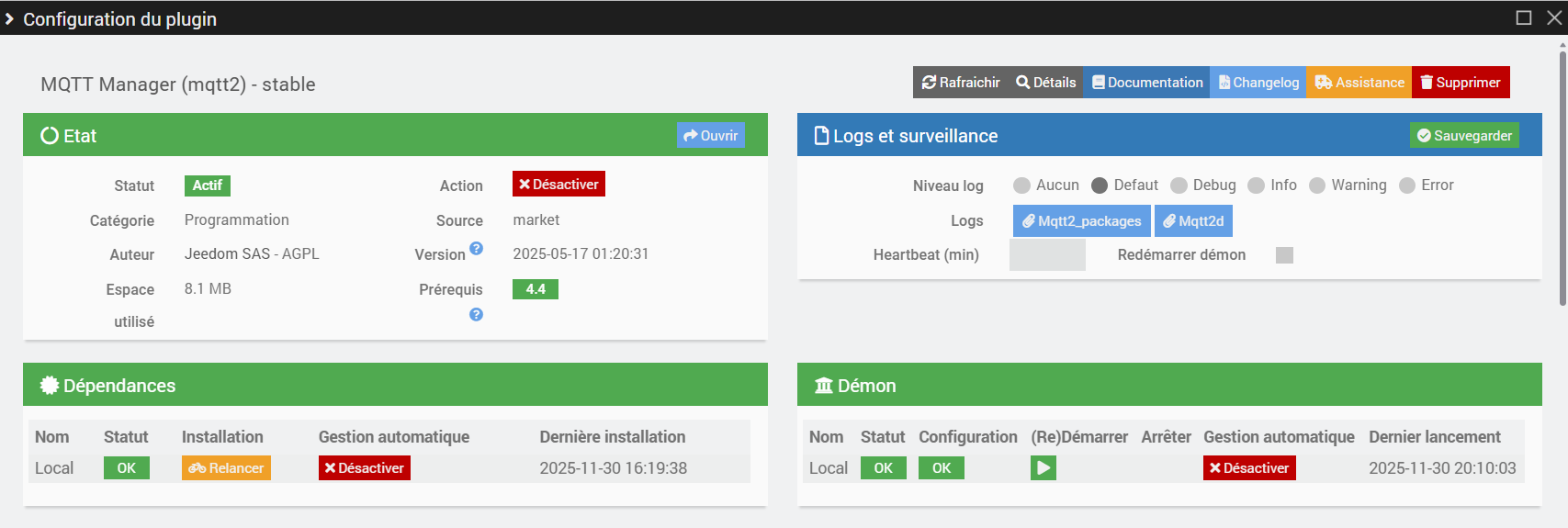1568x528 pixels.
Task: Choose the Warning log level
Action: pos(1317,185)
